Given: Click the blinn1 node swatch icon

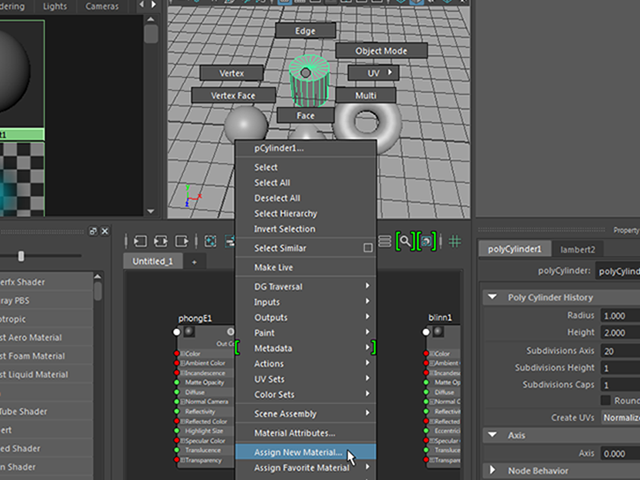Looking at the screenshot, I should click(438, 331).
